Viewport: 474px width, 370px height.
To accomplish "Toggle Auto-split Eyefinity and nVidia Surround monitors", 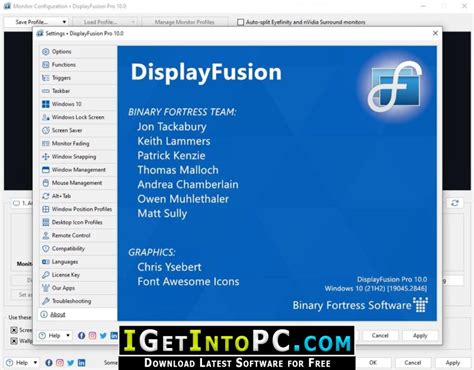I will 240,22.
